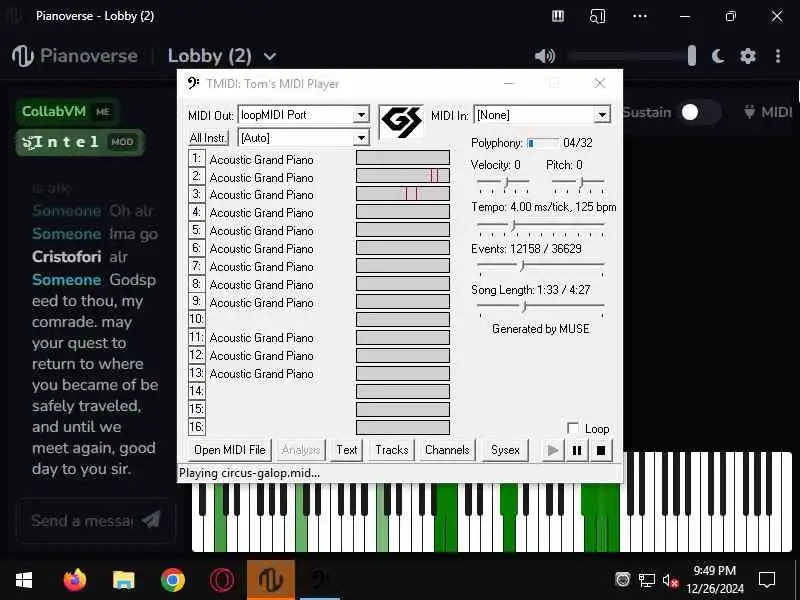Viewport: 800px width, 600px height.
Task: Click the Roland GS logo in TMIDI
Action: 402,121
